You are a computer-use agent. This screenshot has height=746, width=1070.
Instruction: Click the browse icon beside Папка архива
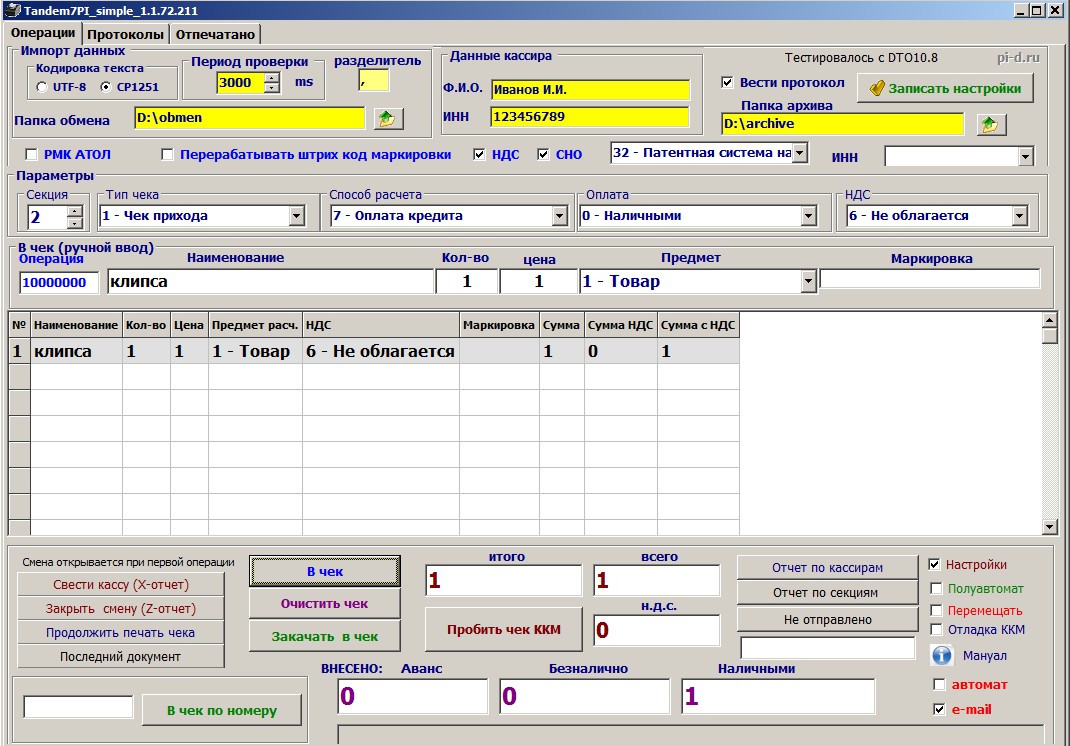pos(990,124)
